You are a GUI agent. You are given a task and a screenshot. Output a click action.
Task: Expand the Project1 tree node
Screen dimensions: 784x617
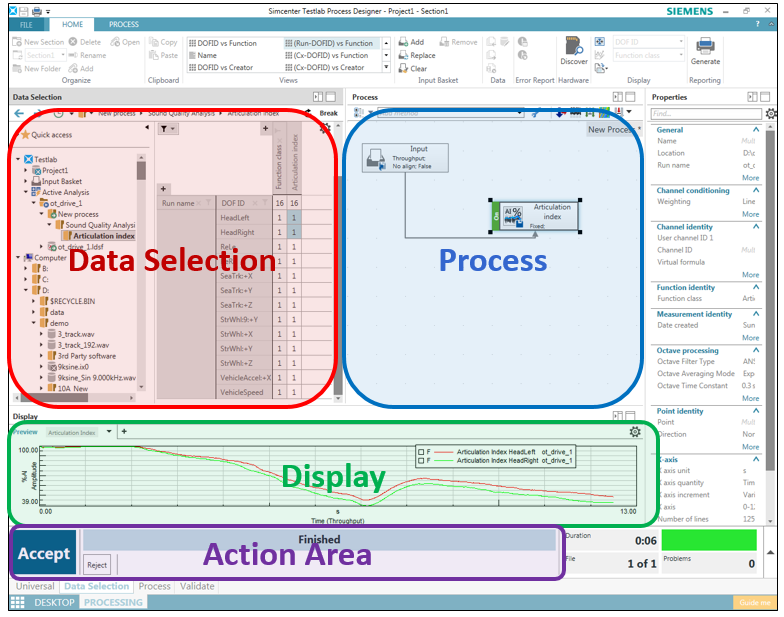pos(26,171)
